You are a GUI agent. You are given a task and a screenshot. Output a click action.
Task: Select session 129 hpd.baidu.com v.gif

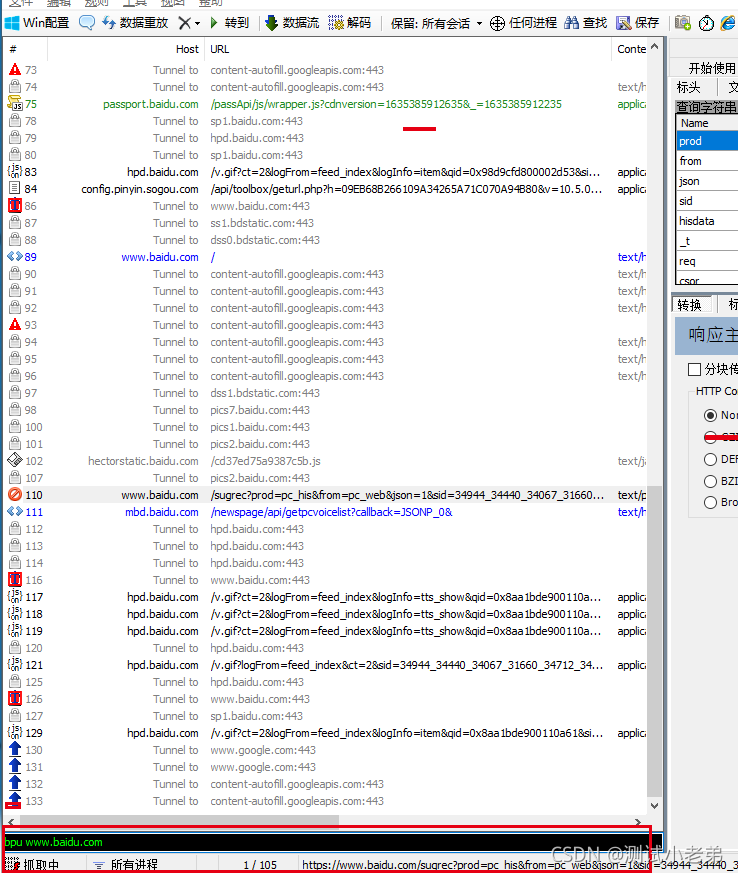click(326, 733)
